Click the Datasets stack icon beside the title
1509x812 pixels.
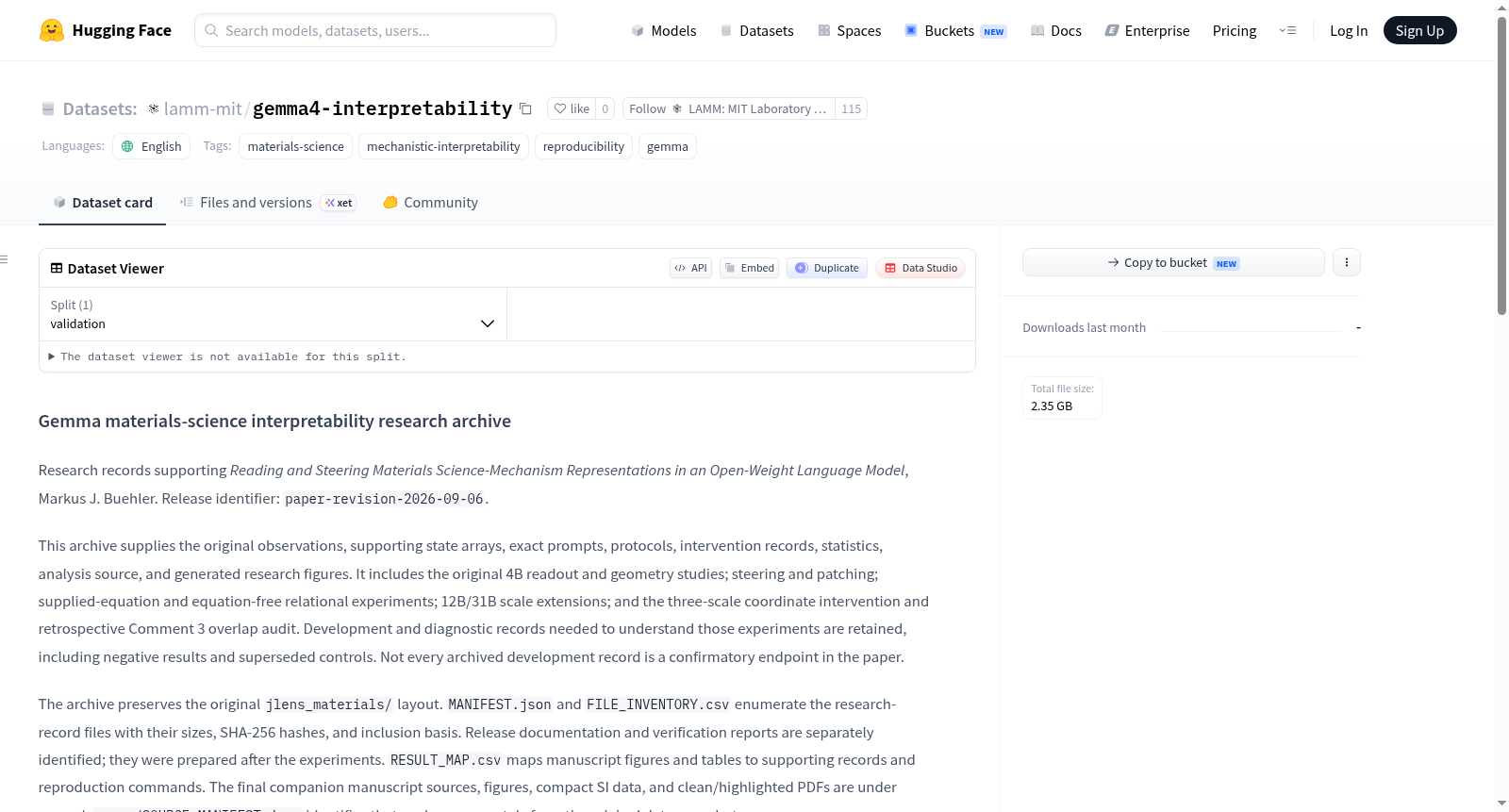[48, 108]
